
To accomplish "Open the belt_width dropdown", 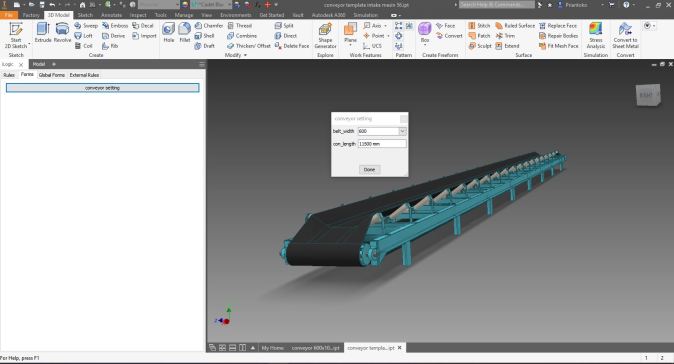I will tap(402, 131).
